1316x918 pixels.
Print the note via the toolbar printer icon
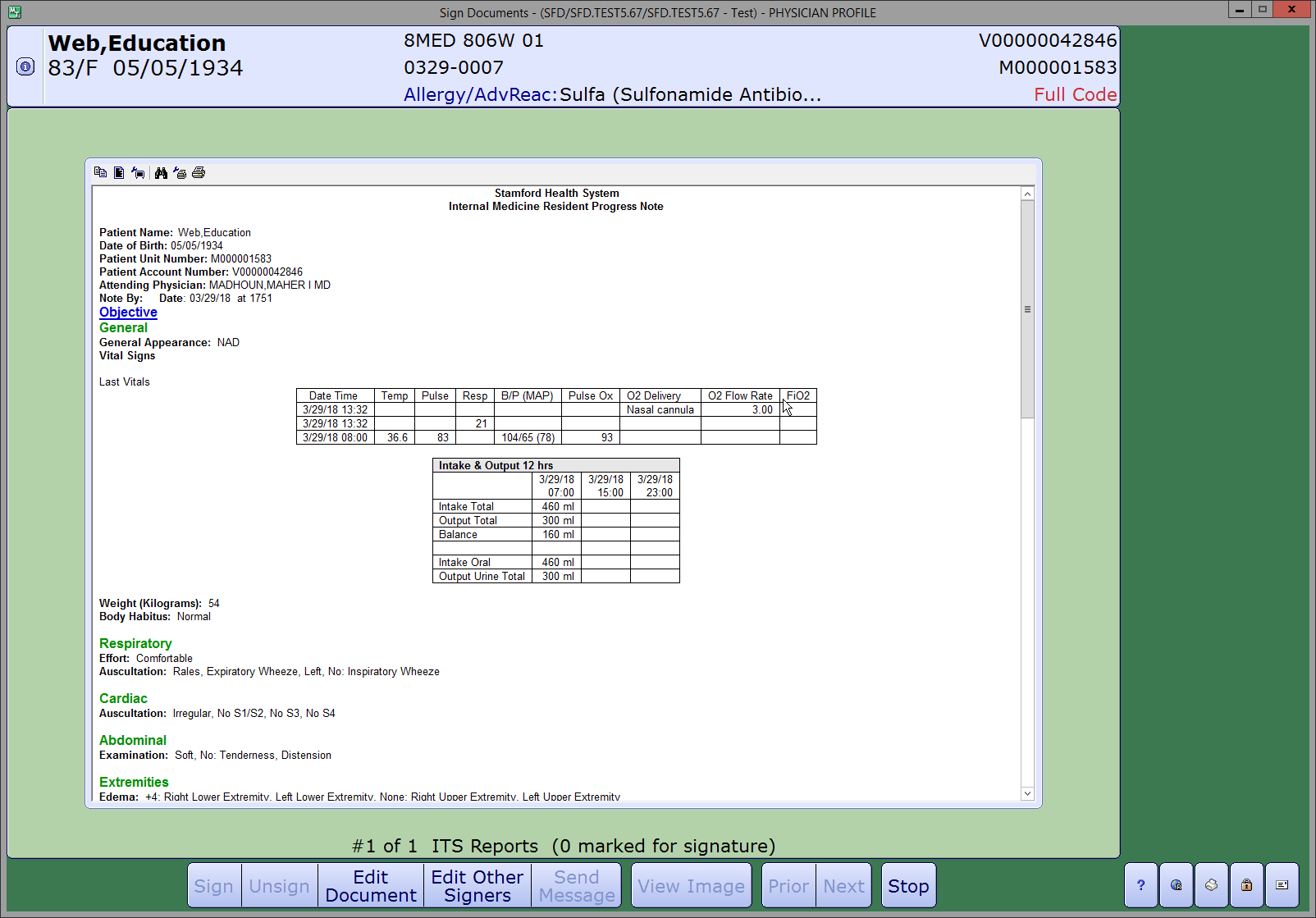click(x=198, y=172)
